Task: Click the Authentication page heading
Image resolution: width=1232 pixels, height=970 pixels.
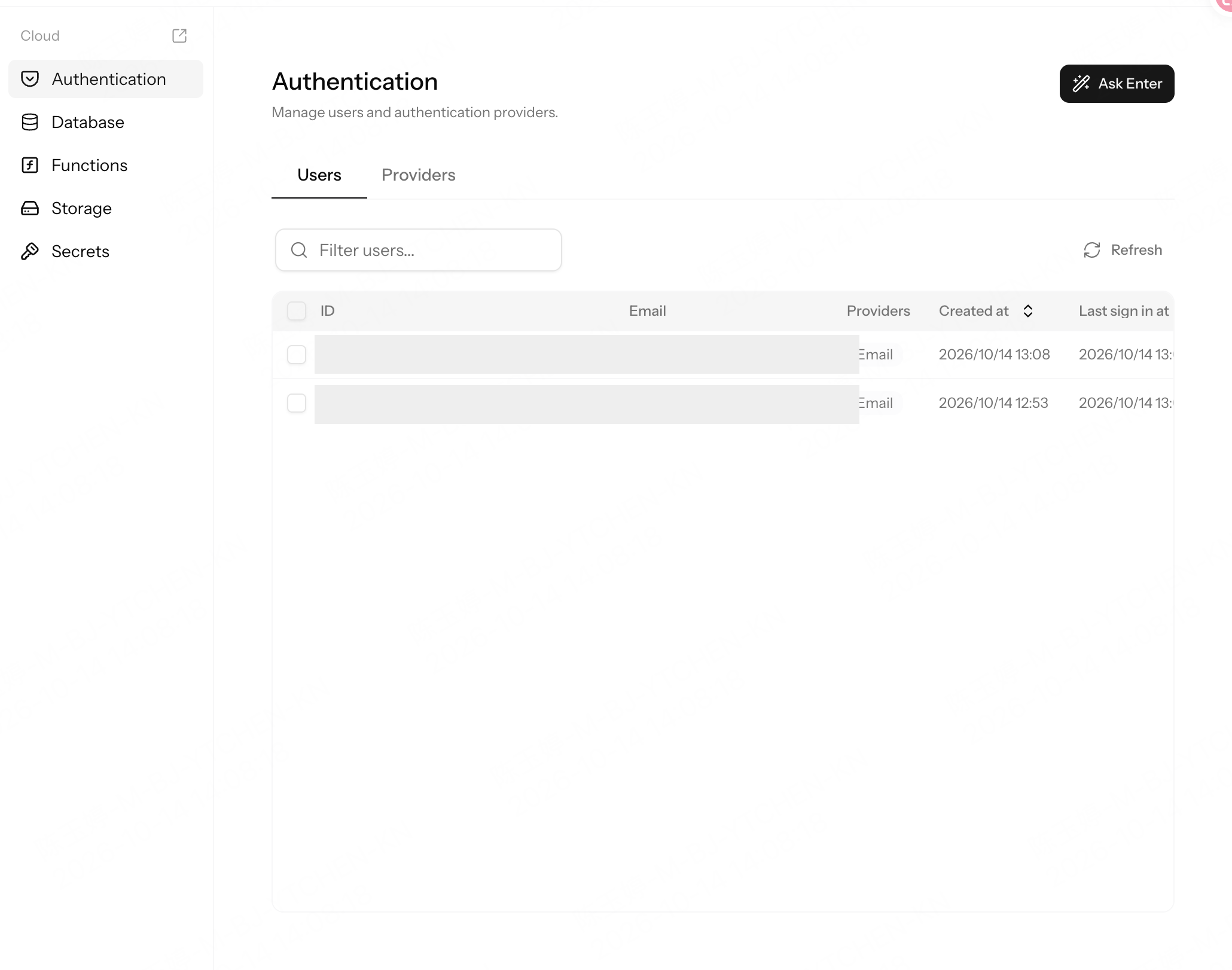Action: coord(355,82)
